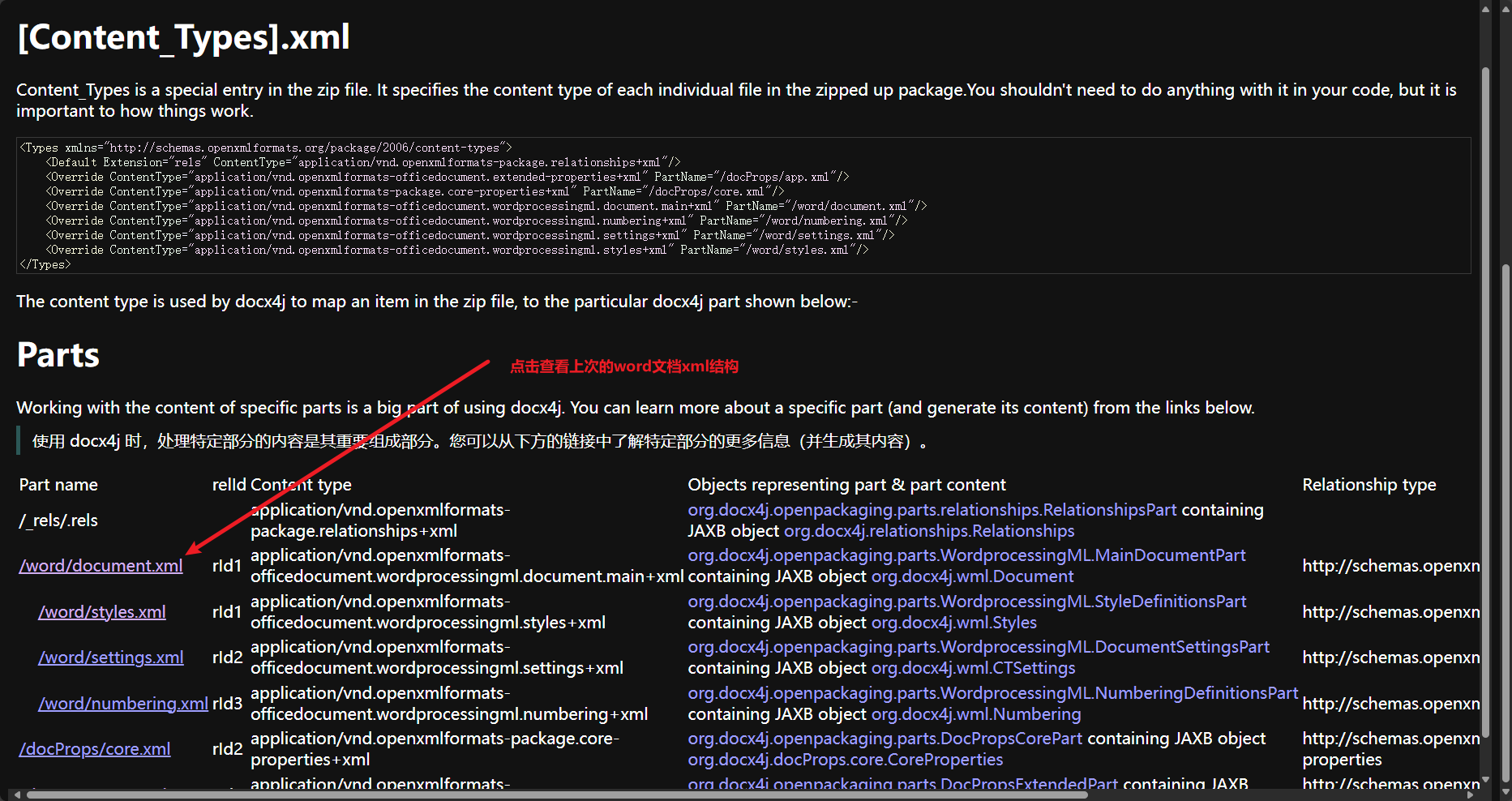Follow the org.docx4j.wml.Styles link
1512x801 pixels.
954,623
